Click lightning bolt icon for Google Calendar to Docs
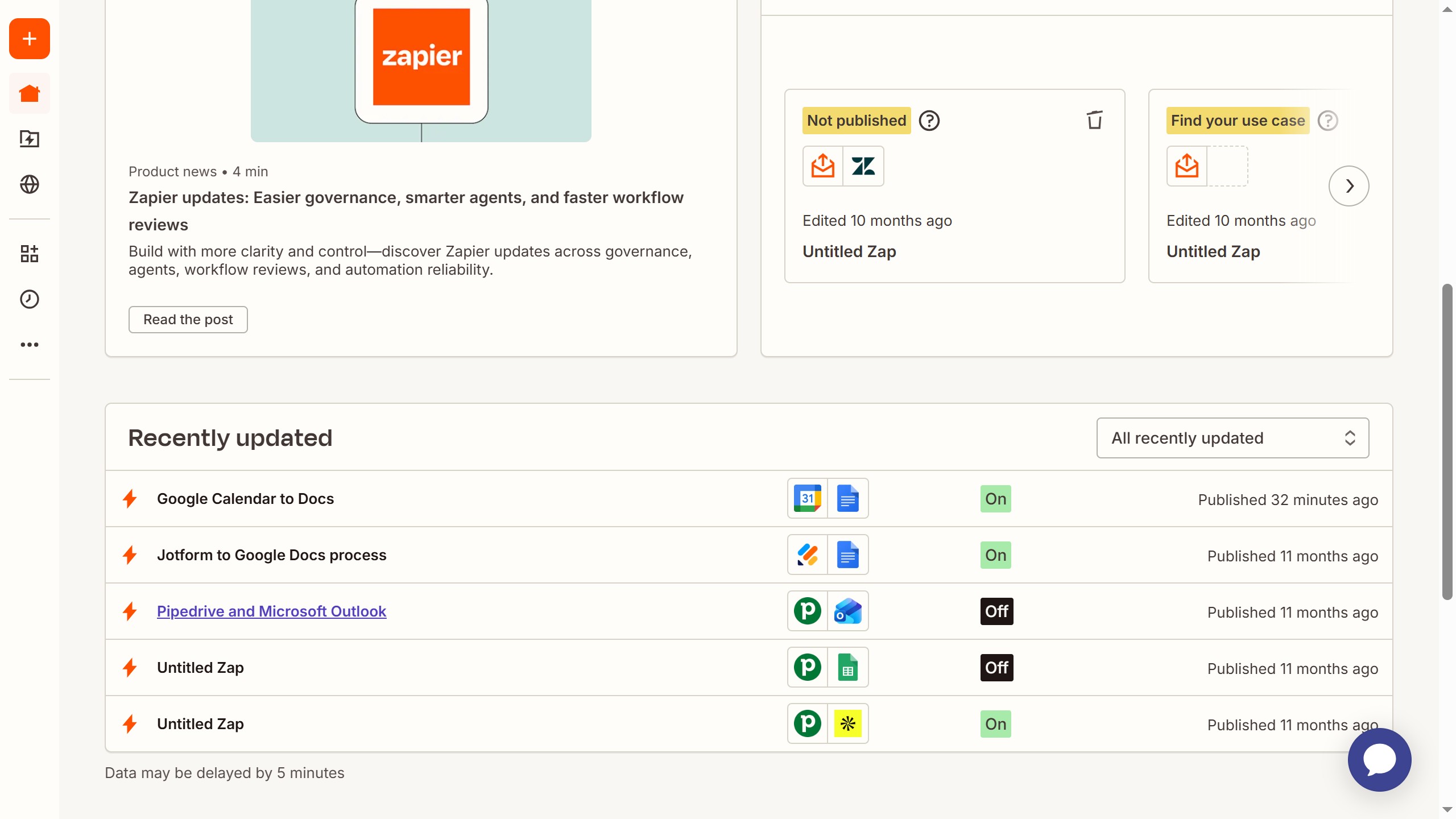 point(130,499)
